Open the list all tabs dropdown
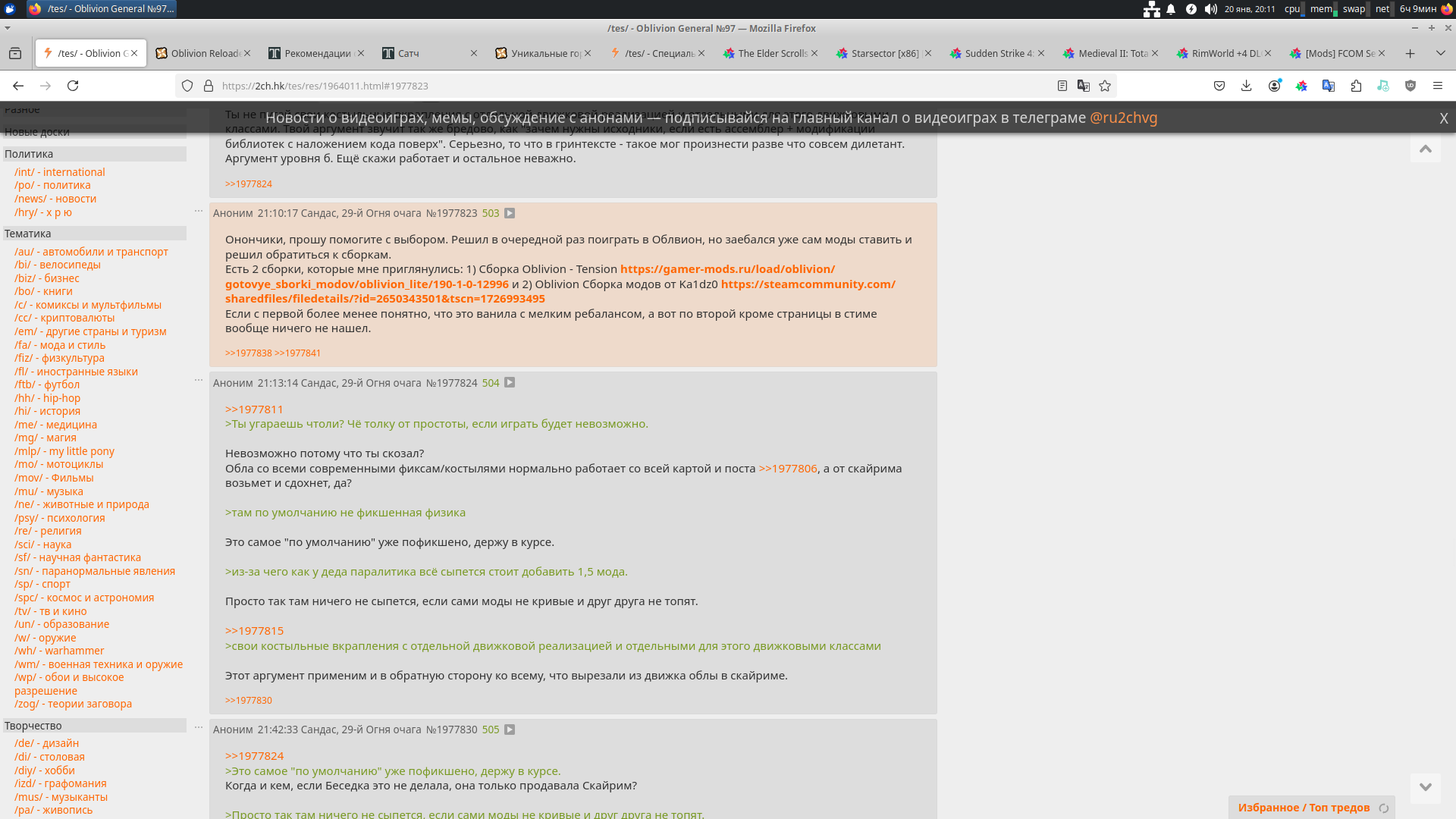Screen dimensions: 1456x819 [x=1440, y=53]
